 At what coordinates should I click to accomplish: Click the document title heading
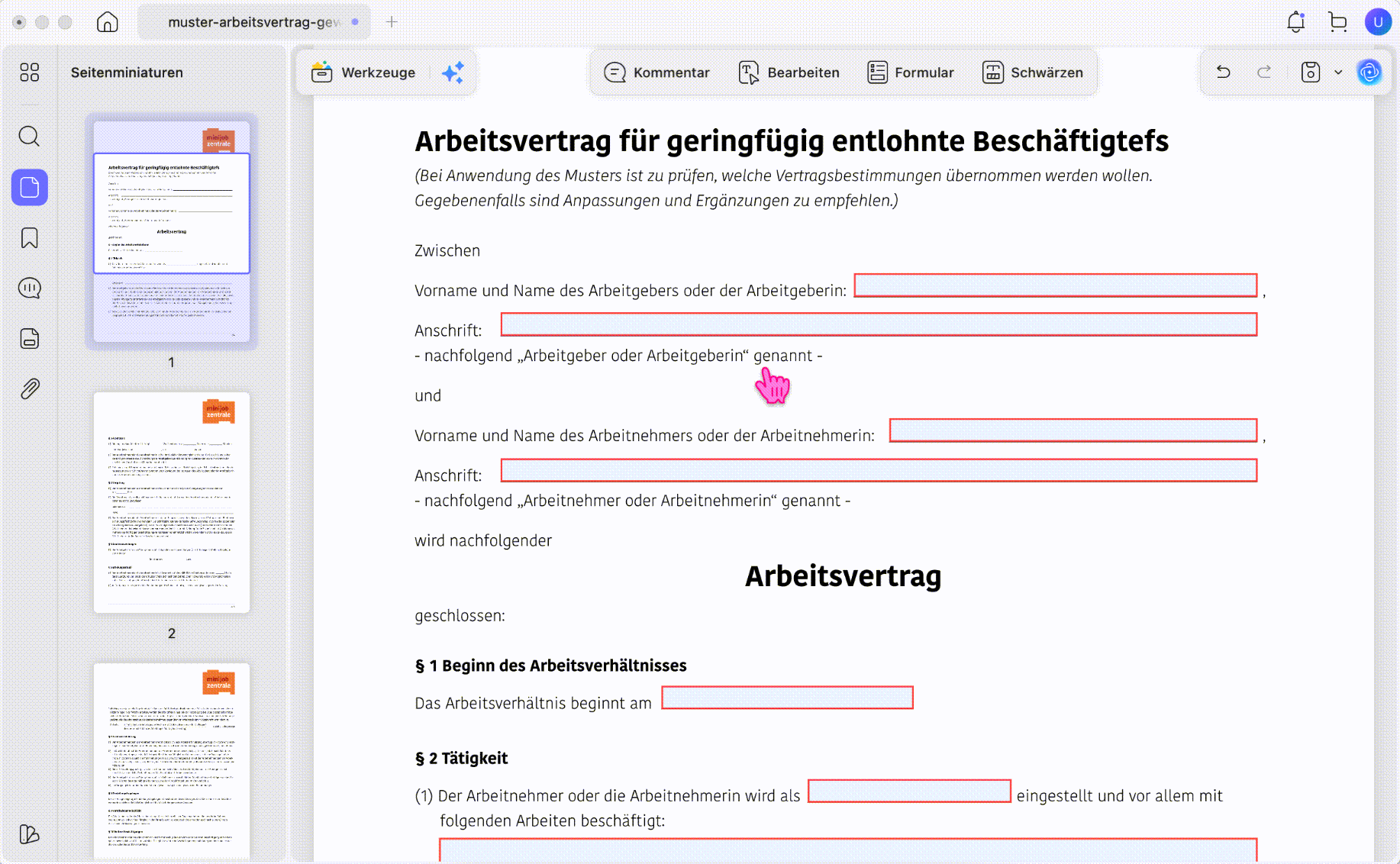coord(792,141)
